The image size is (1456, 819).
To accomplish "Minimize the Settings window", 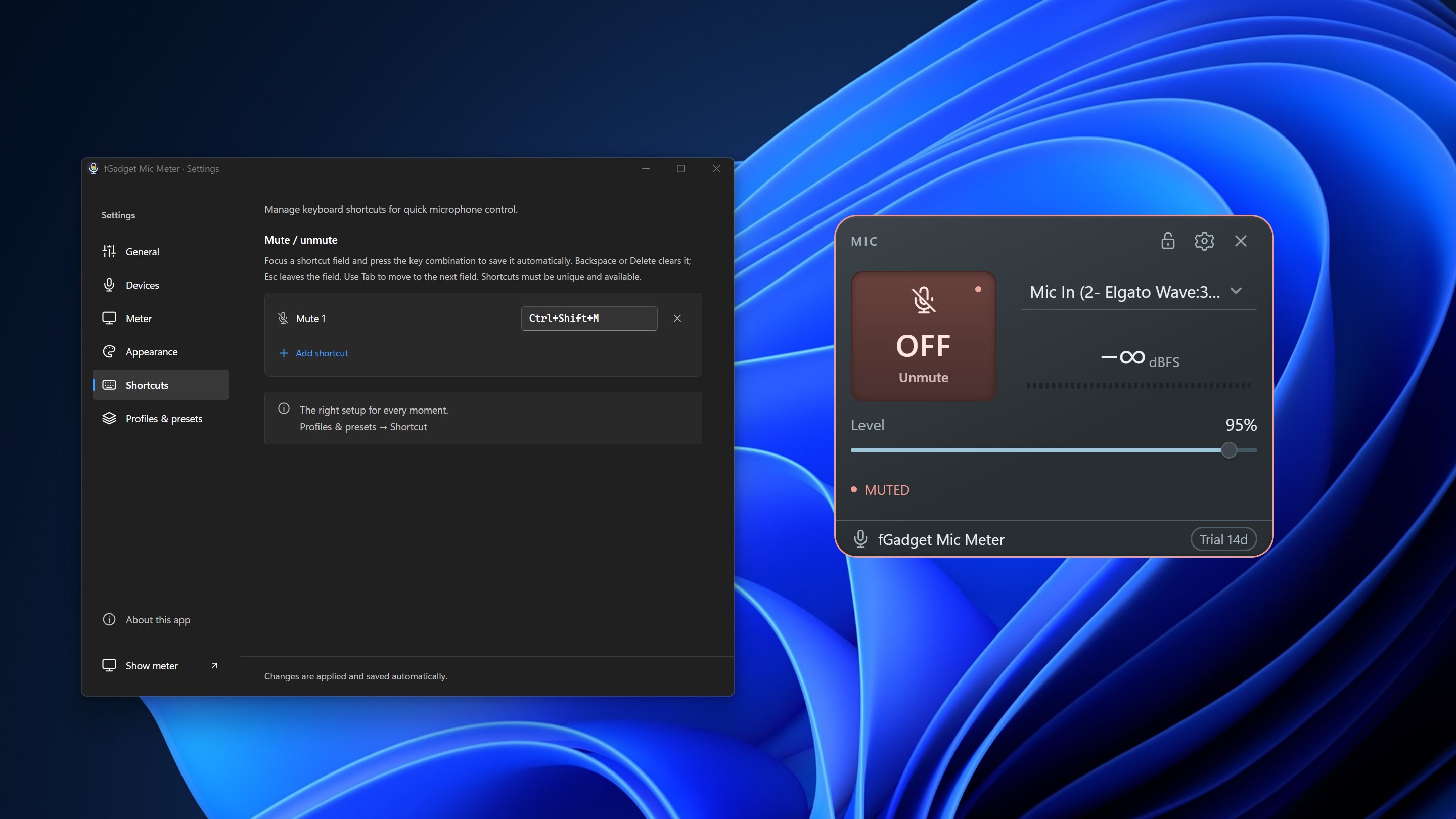I will [x=646, y=168].
